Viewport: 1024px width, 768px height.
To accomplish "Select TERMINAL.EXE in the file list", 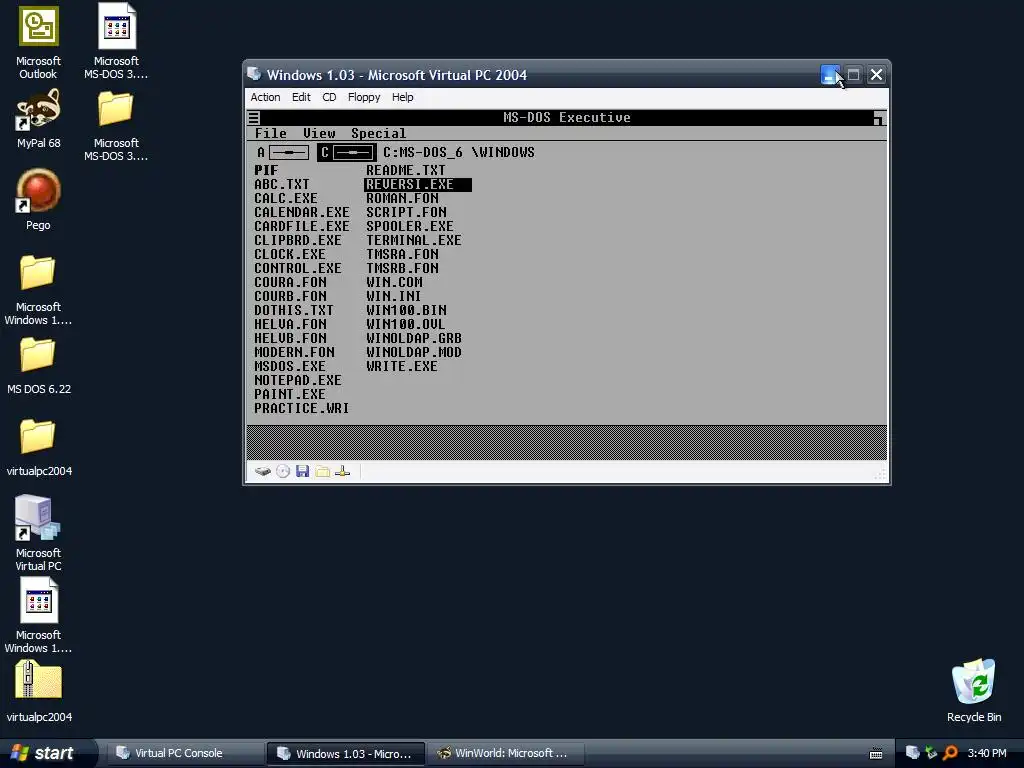I will (413, 240).
